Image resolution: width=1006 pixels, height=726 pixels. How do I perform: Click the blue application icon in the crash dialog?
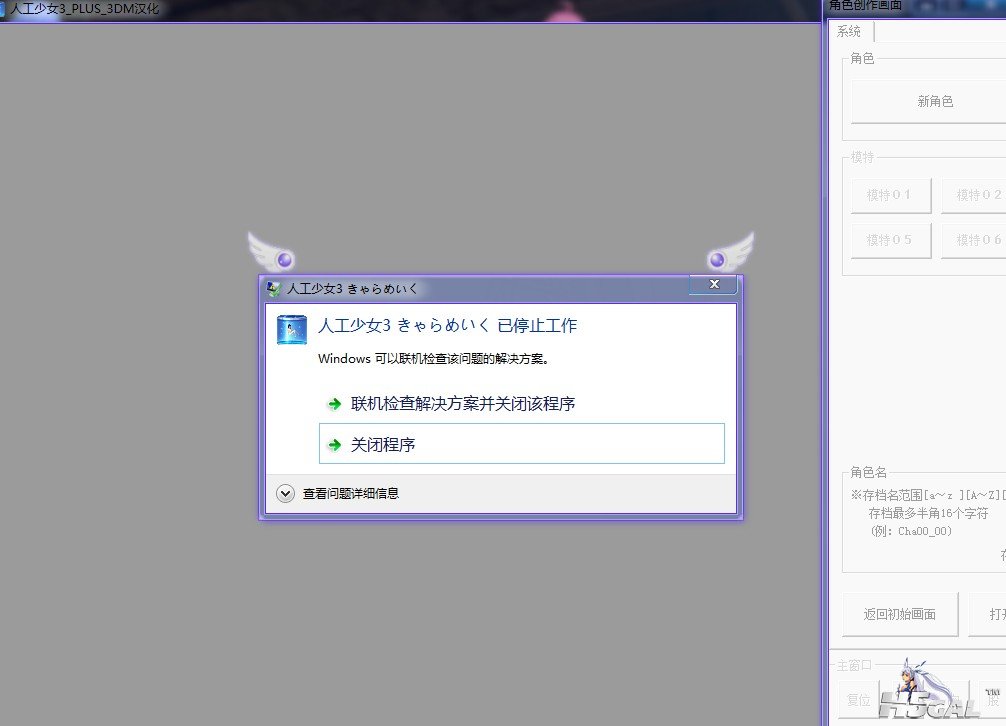pyautogui.click(x=292, y=329)
